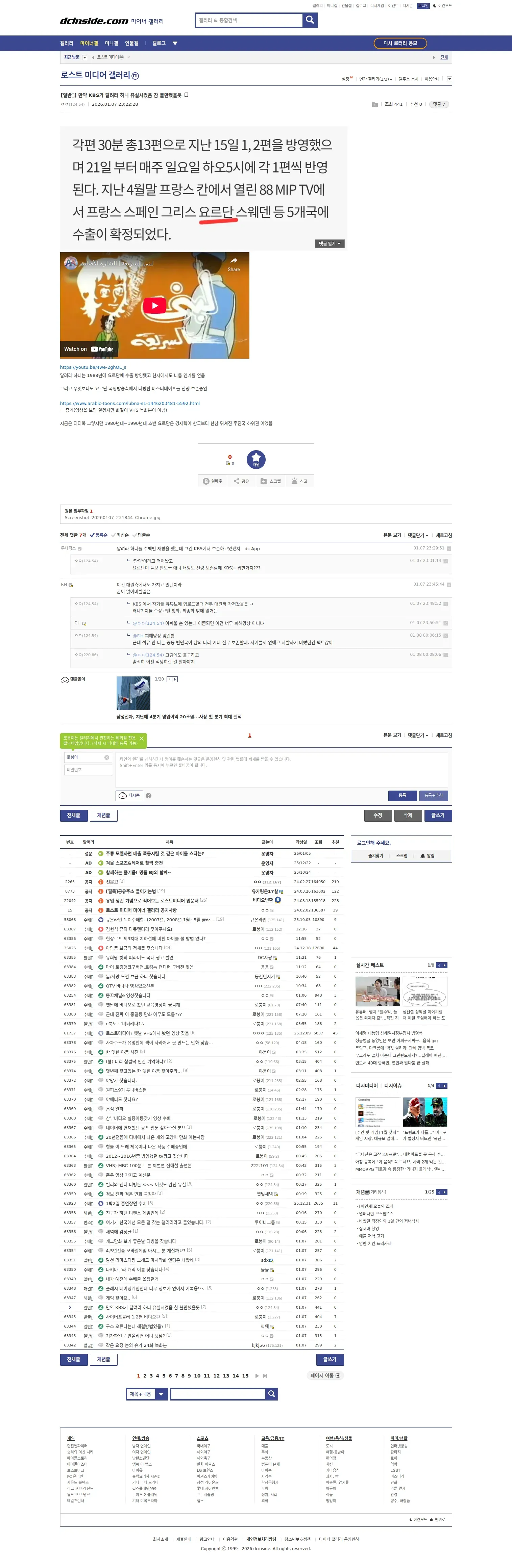
Task: Click the 비밀번호 password field
Action: 88,770
